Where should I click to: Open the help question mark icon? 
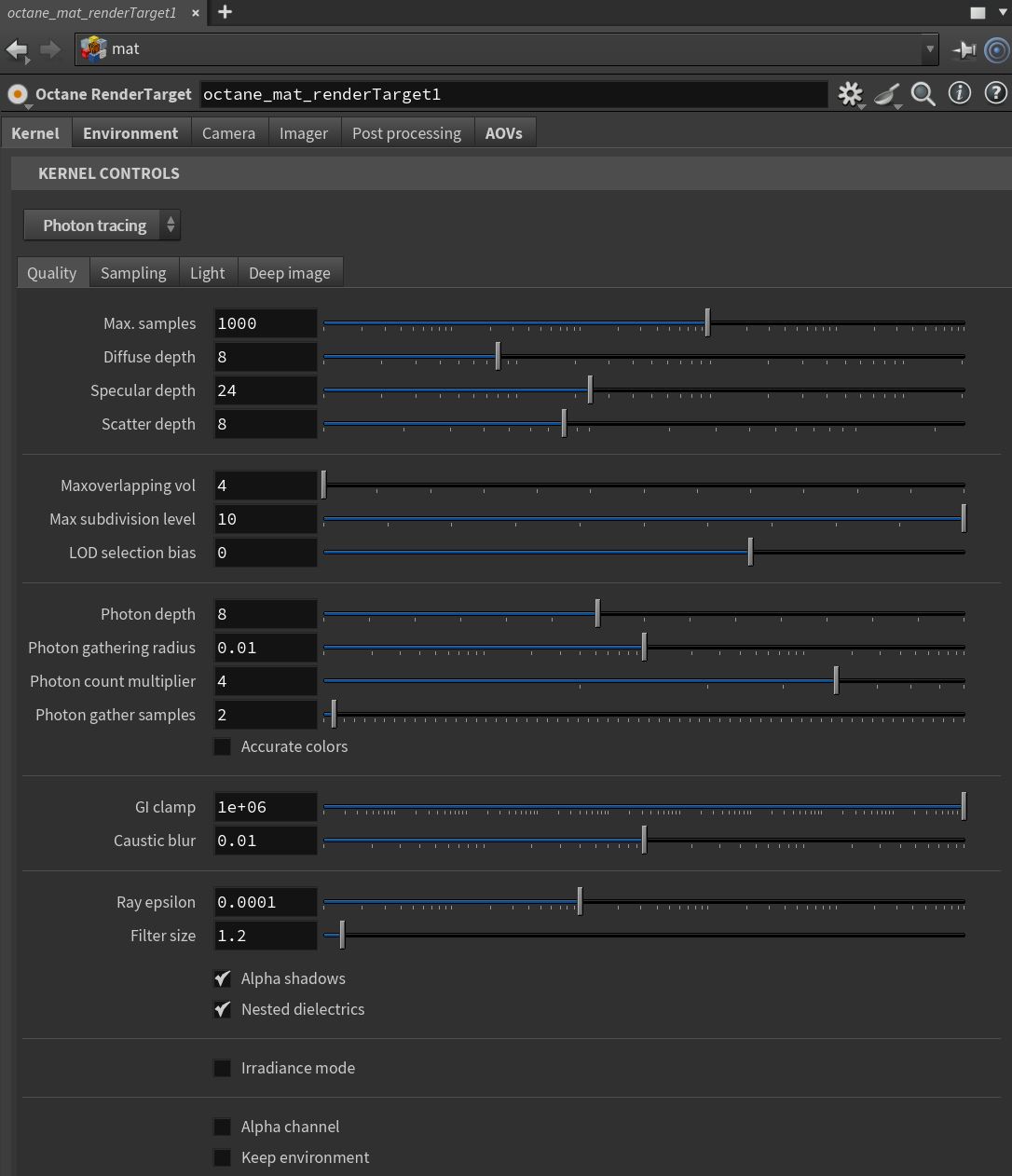click(995, 94)
